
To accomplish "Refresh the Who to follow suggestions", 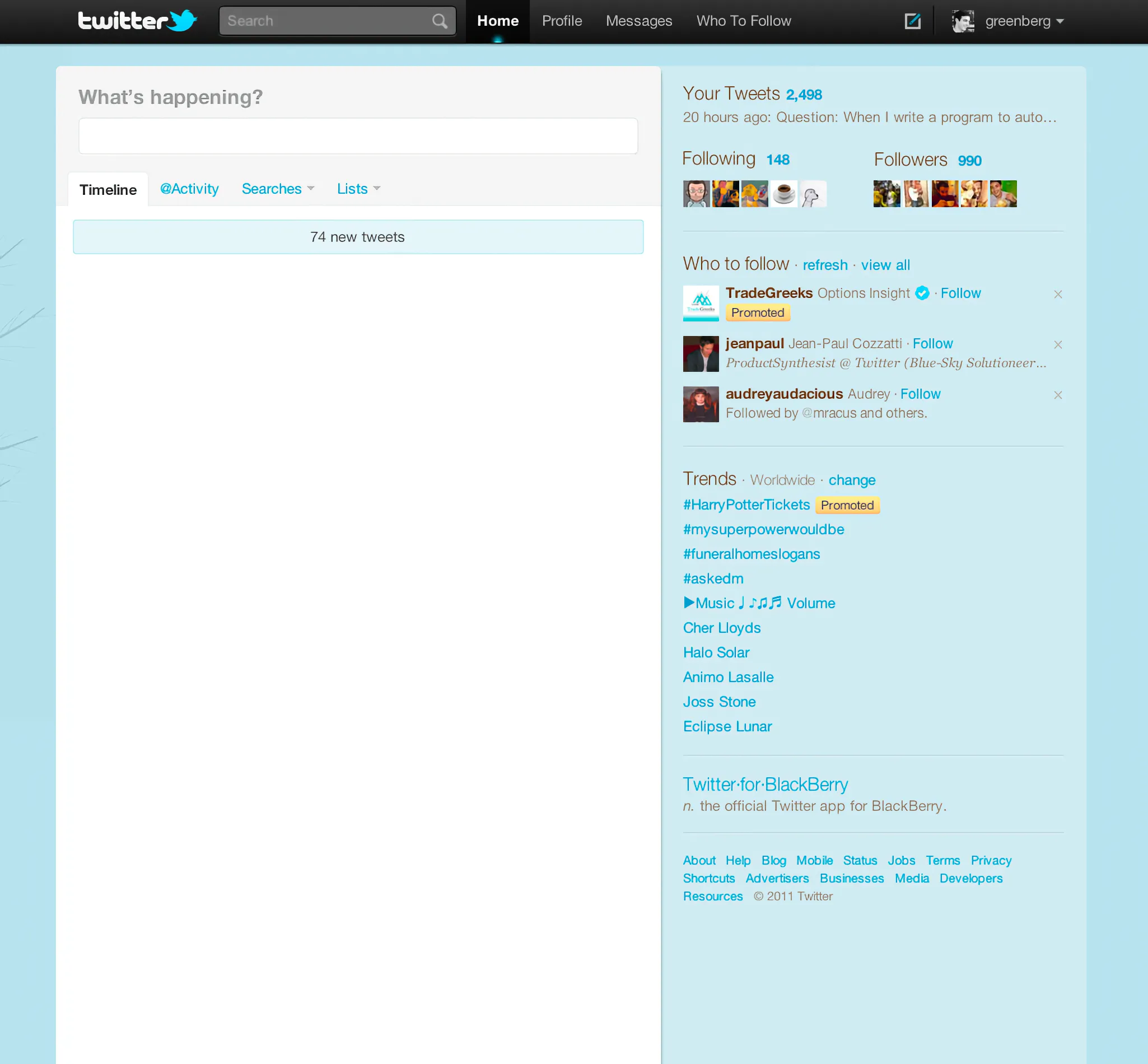I will (825, 265).
